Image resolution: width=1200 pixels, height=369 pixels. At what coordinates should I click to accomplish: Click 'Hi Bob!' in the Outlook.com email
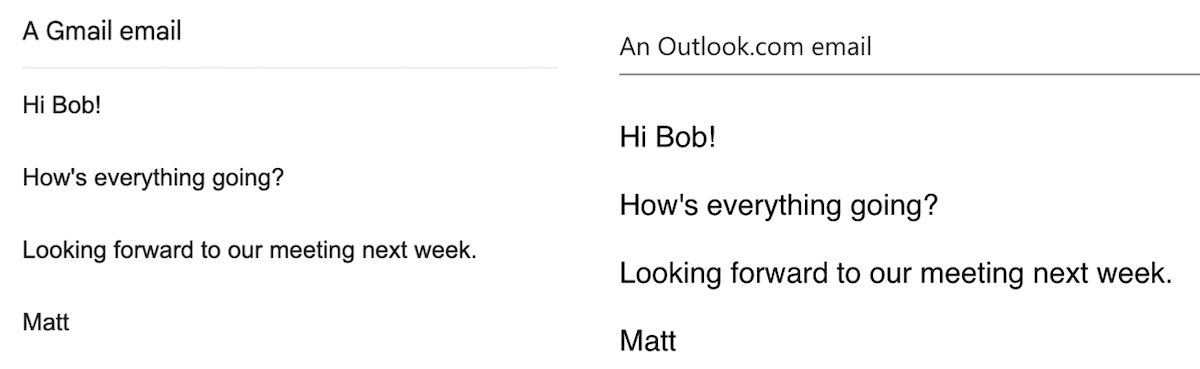tap(668, 138)
